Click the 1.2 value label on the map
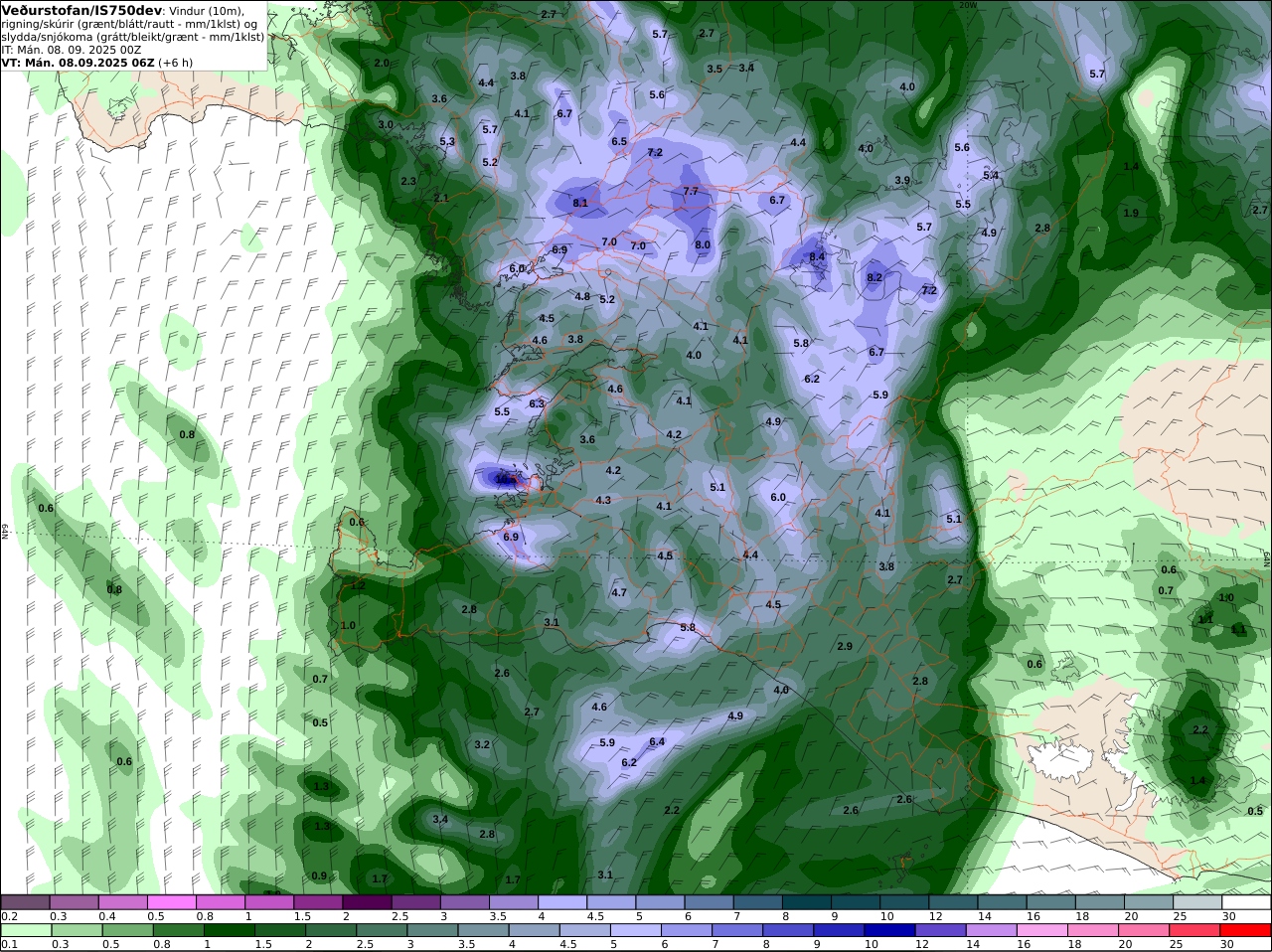The width and height of the screenshot is (1272, 952). click(x=358, y=586)
